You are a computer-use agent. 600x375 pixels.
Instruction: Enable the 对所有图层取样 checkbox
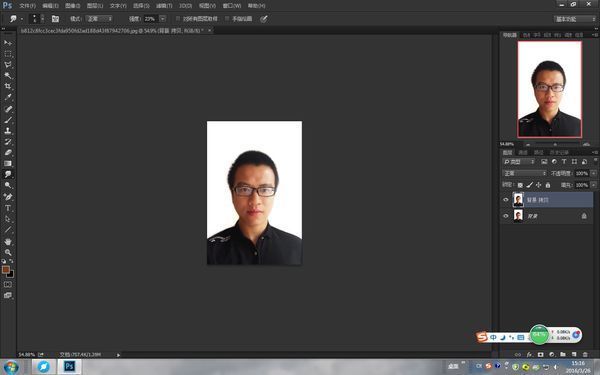(x=178, y=18)
